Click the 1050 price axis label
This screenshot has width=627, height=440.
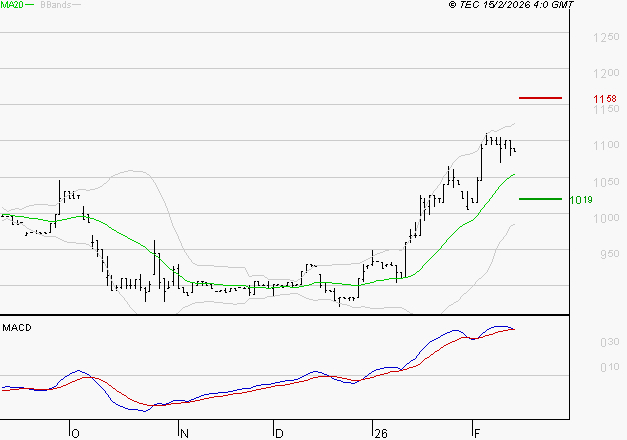(x=606, y=182)
